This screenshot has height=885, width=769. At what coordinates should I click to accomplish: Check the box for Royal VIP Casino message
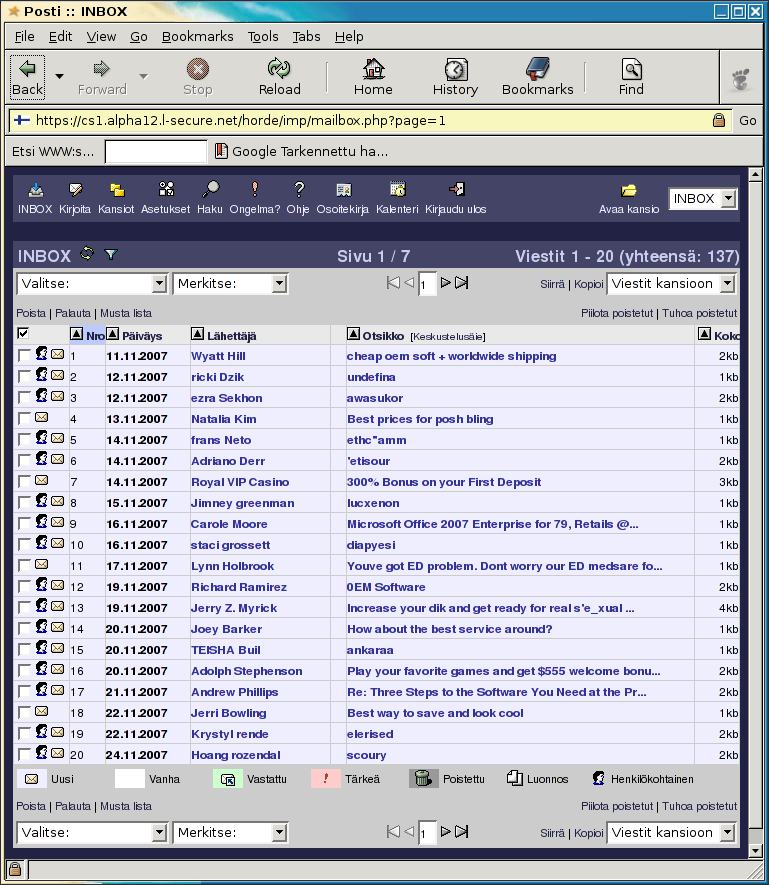point(24,482)
